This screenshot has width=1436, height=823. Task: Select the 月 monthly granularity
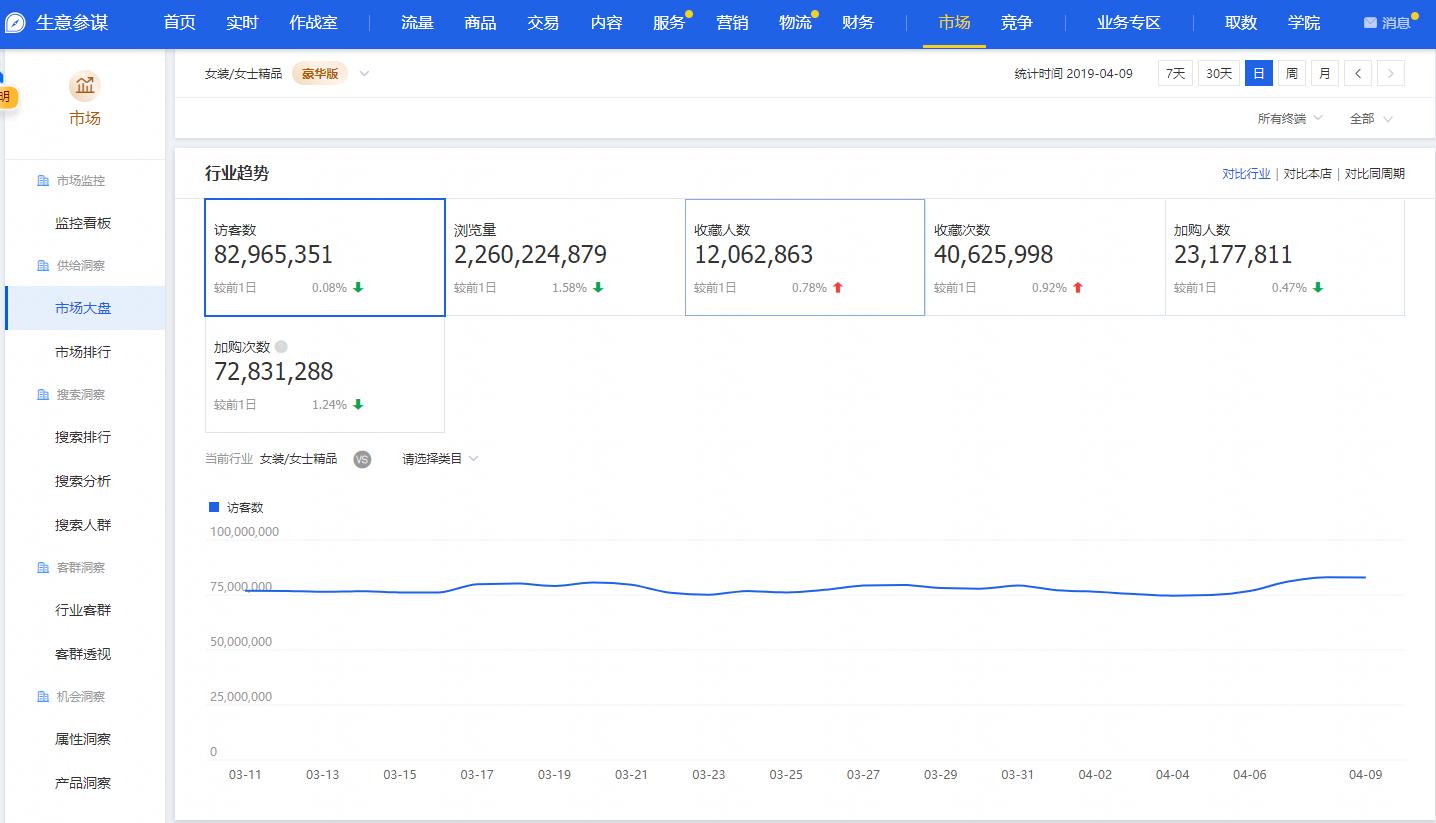coord(1325,73)
